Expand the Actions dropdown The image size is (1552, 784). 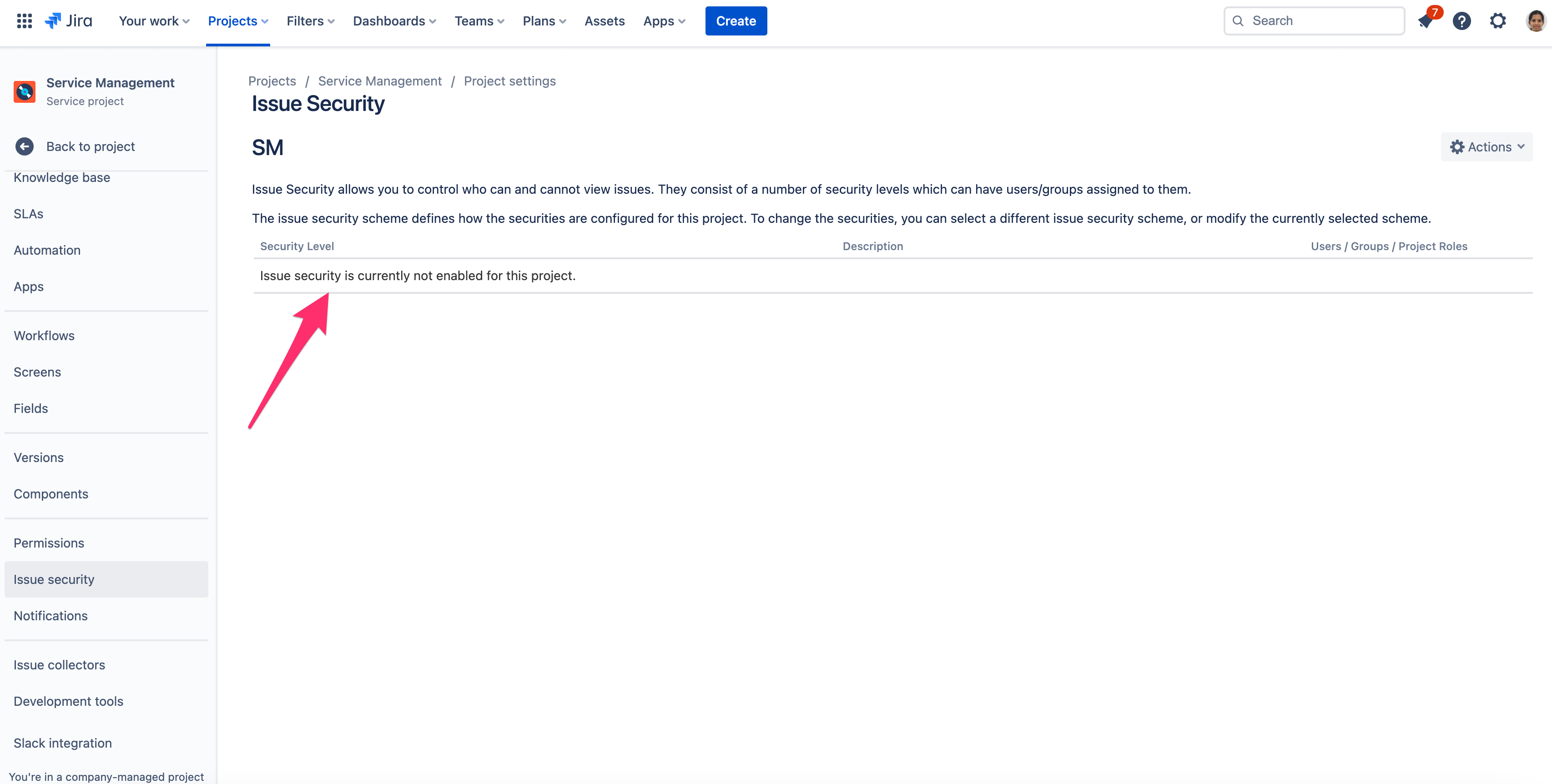tap(1486, 147)
